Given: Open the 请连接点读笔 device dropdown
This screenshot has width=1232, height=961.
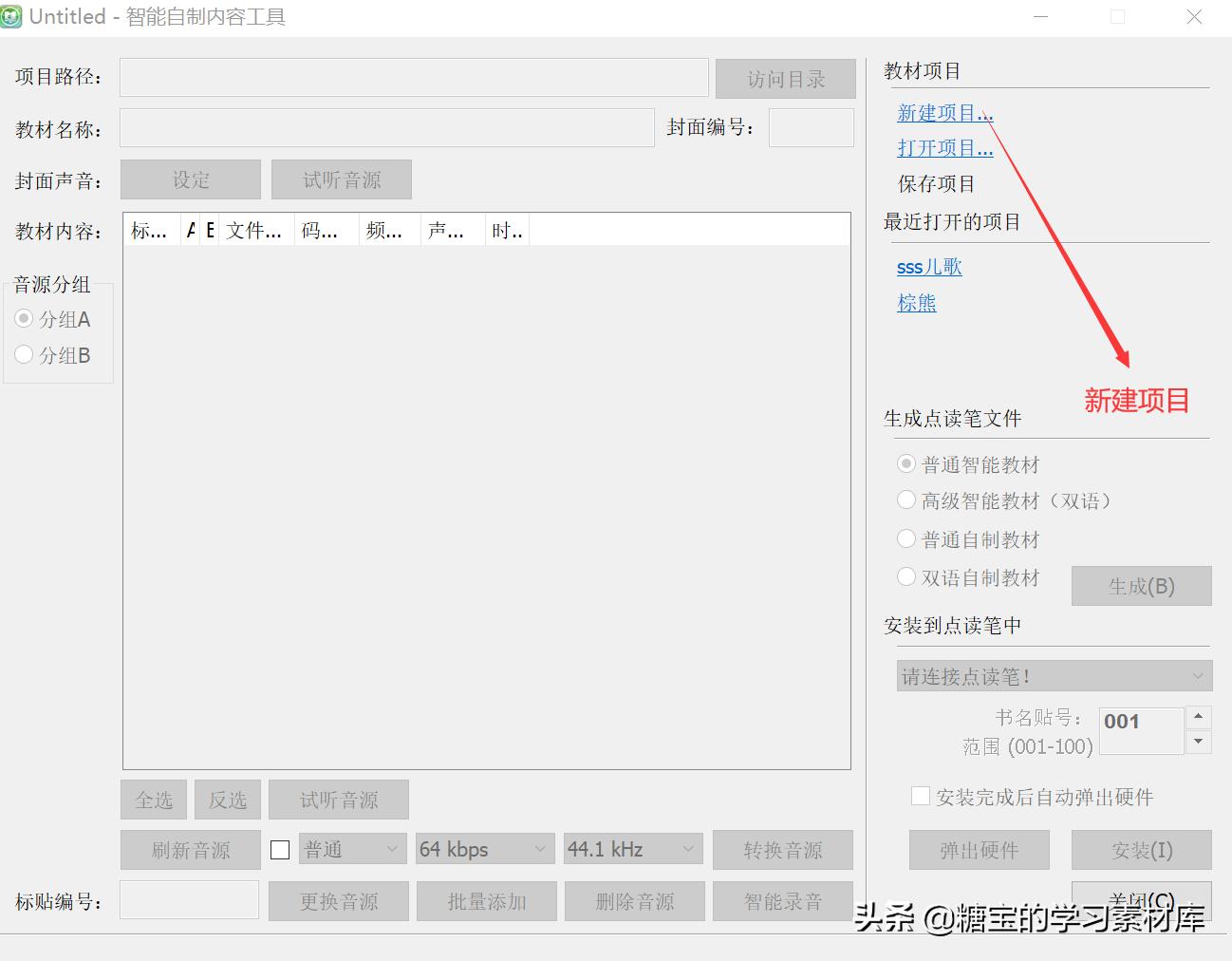Looking at the screenshot, I should coord(1052,675).
